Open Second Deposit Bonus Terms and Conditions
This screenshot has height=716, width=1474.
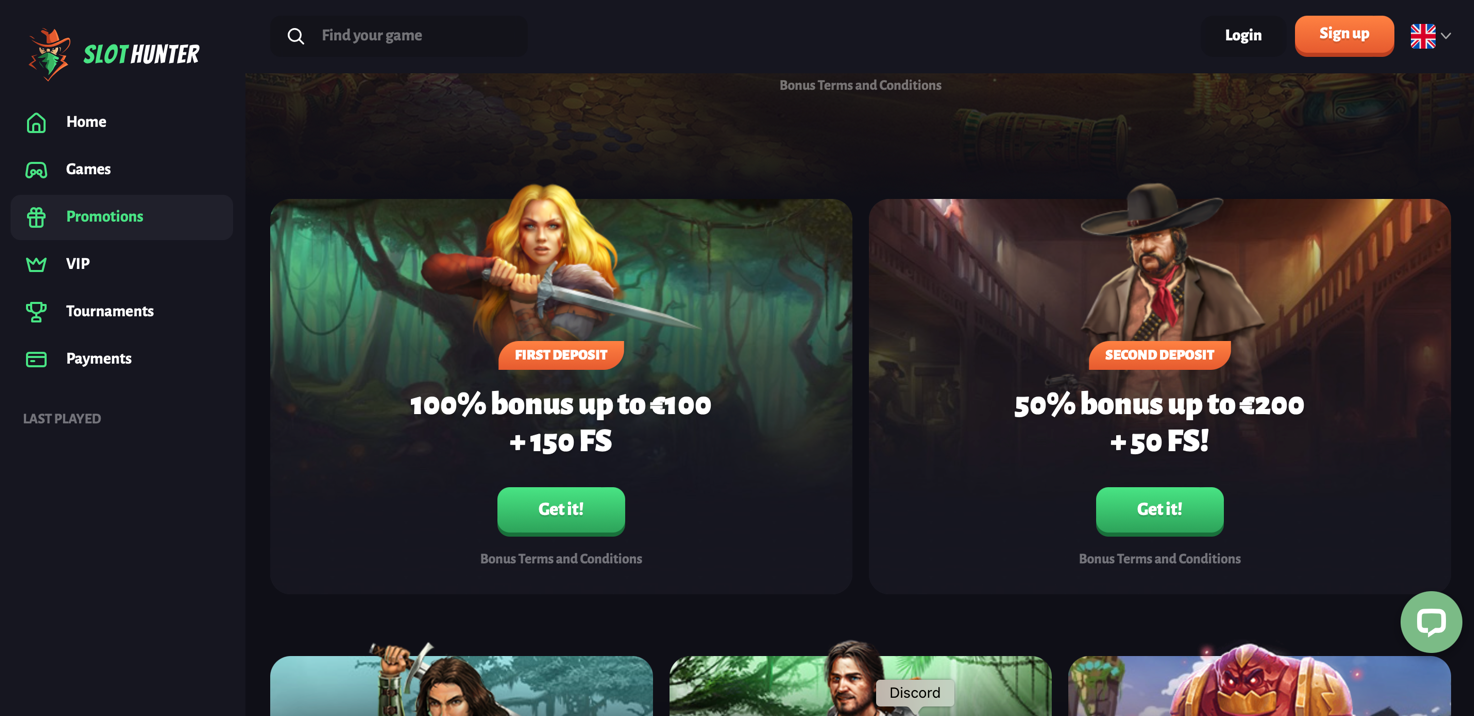(x=1160, y=559)
